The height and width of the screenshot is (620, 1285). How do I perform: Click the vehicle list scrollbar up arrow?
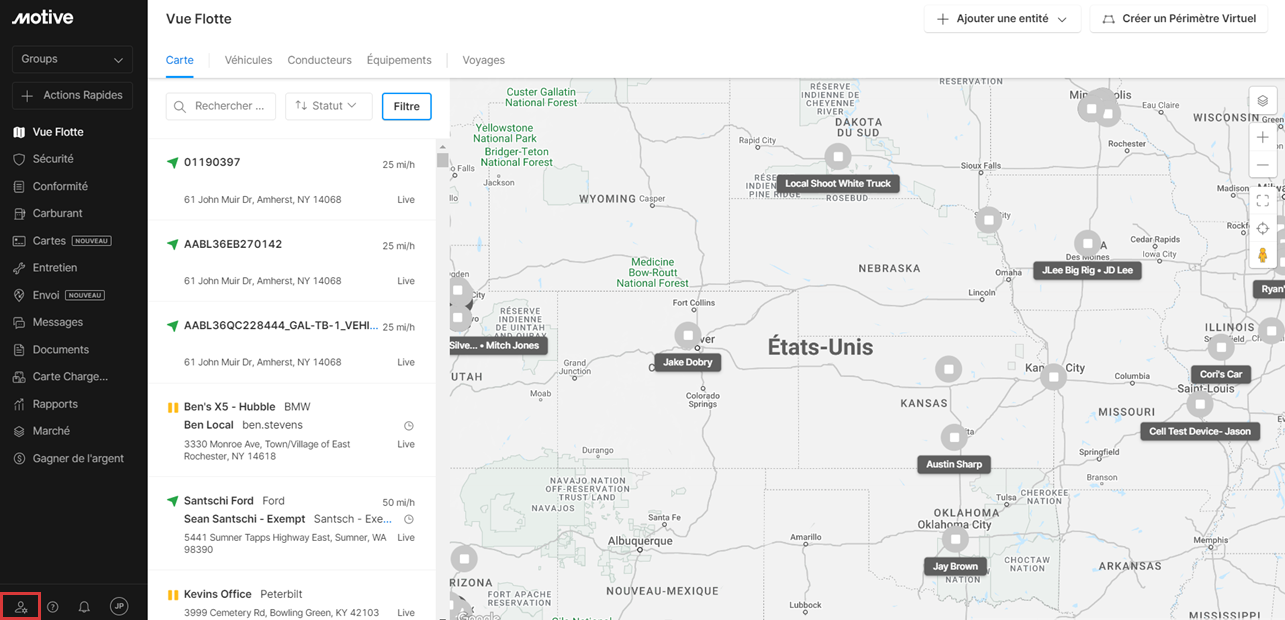pos(442,147)
